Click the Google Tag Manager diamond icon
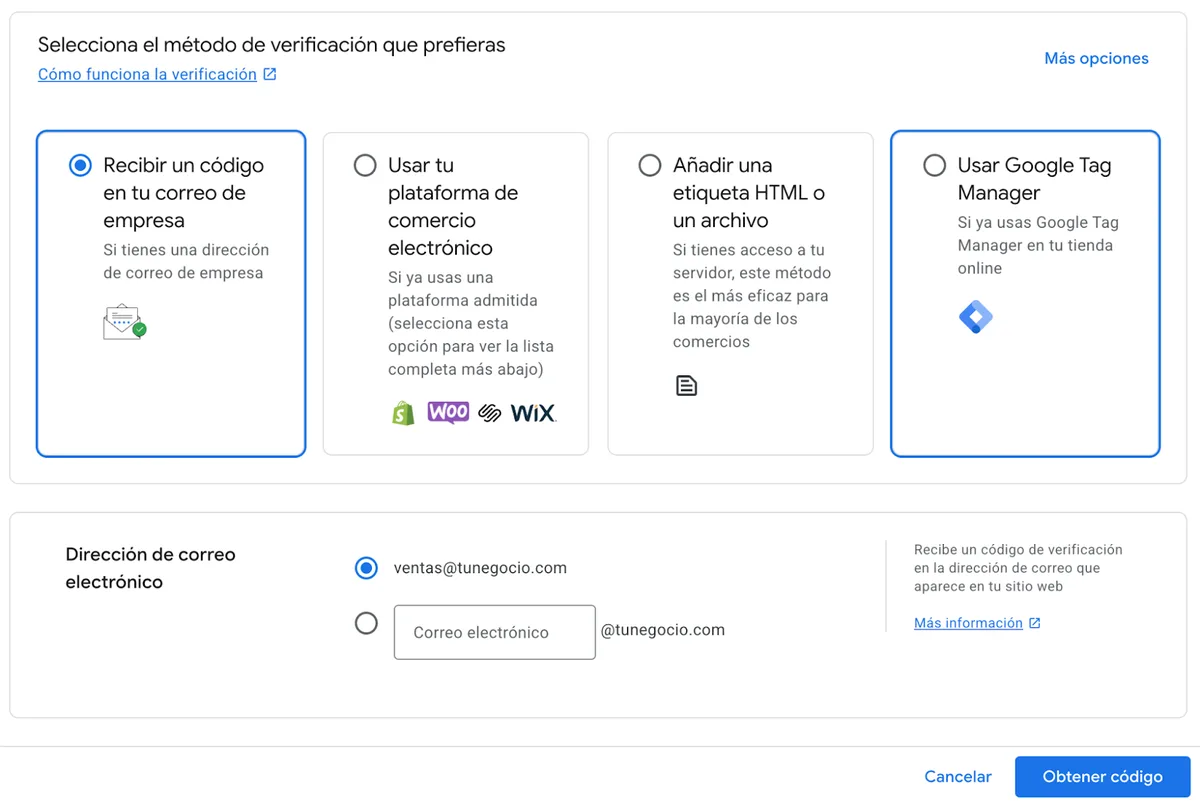Viewport: 1200px width, 801px height. (x=975, y=317)
